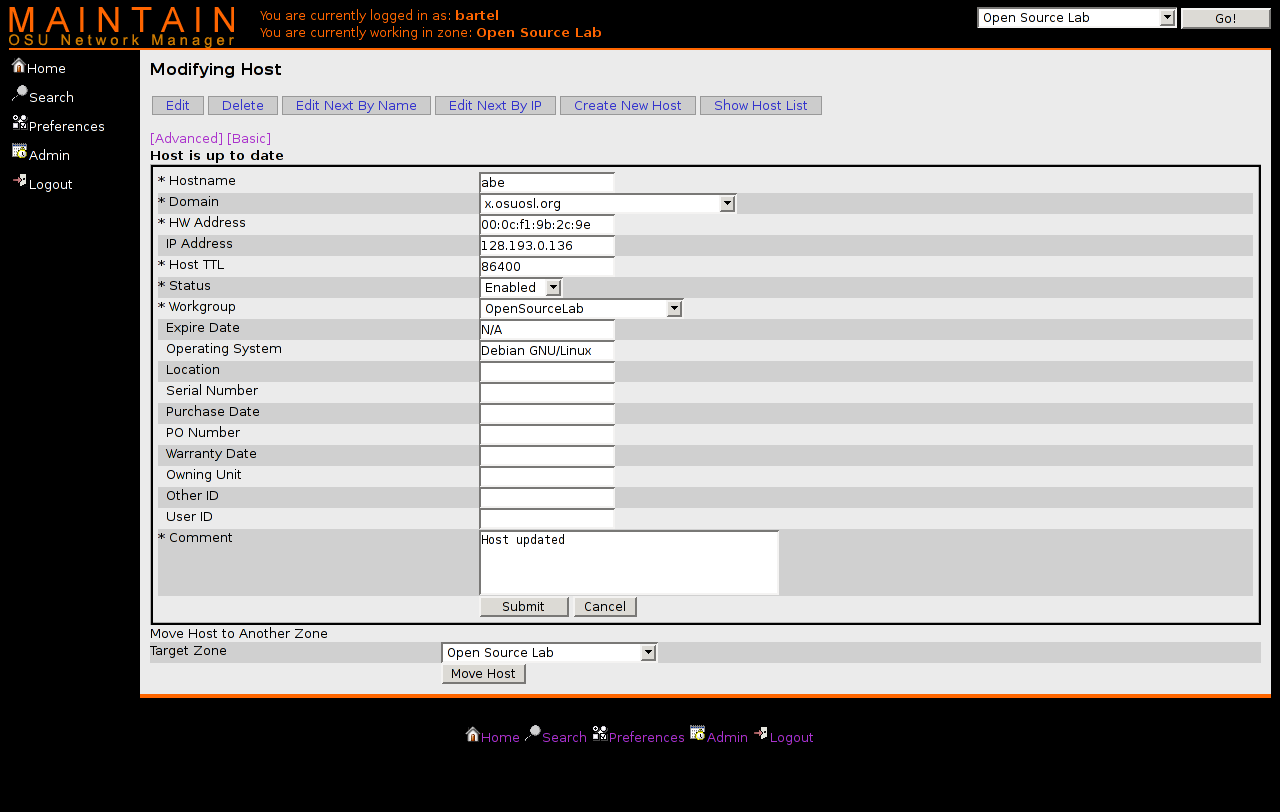This screenshot has width=1280, height=812.
Task: Click the Logout icon in the sidebar
Action: [x=19, y=181]
